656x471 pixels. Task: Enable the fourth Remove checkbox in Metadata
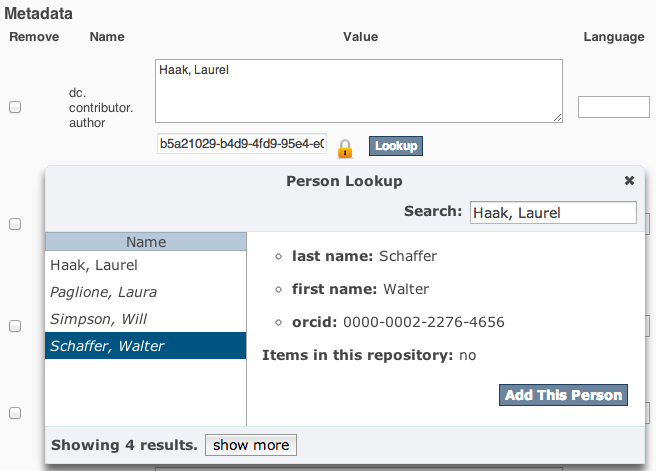pyautogui.click(x=15, y=412)
